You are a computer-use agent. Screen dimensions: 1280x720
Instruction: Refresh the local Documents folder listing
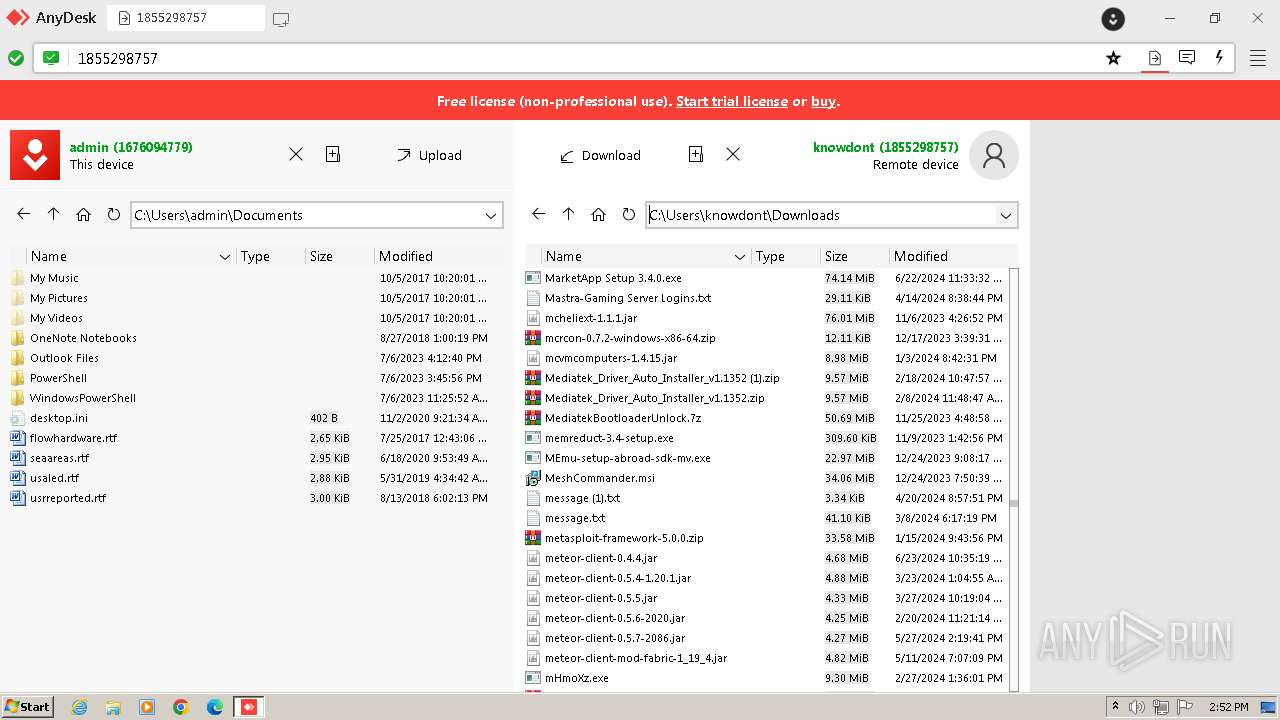(x=114, y=214)
